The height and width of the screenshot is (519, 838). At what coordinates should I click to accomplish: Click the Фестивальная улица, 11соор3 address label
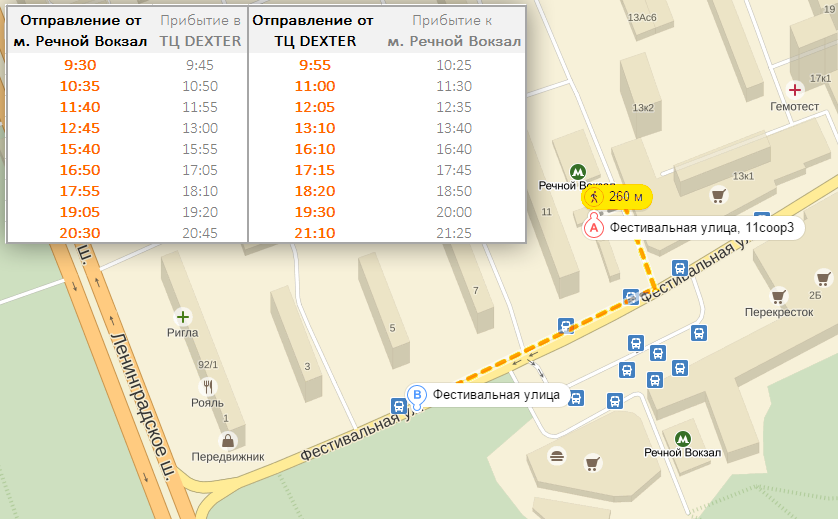coord(702,228)
